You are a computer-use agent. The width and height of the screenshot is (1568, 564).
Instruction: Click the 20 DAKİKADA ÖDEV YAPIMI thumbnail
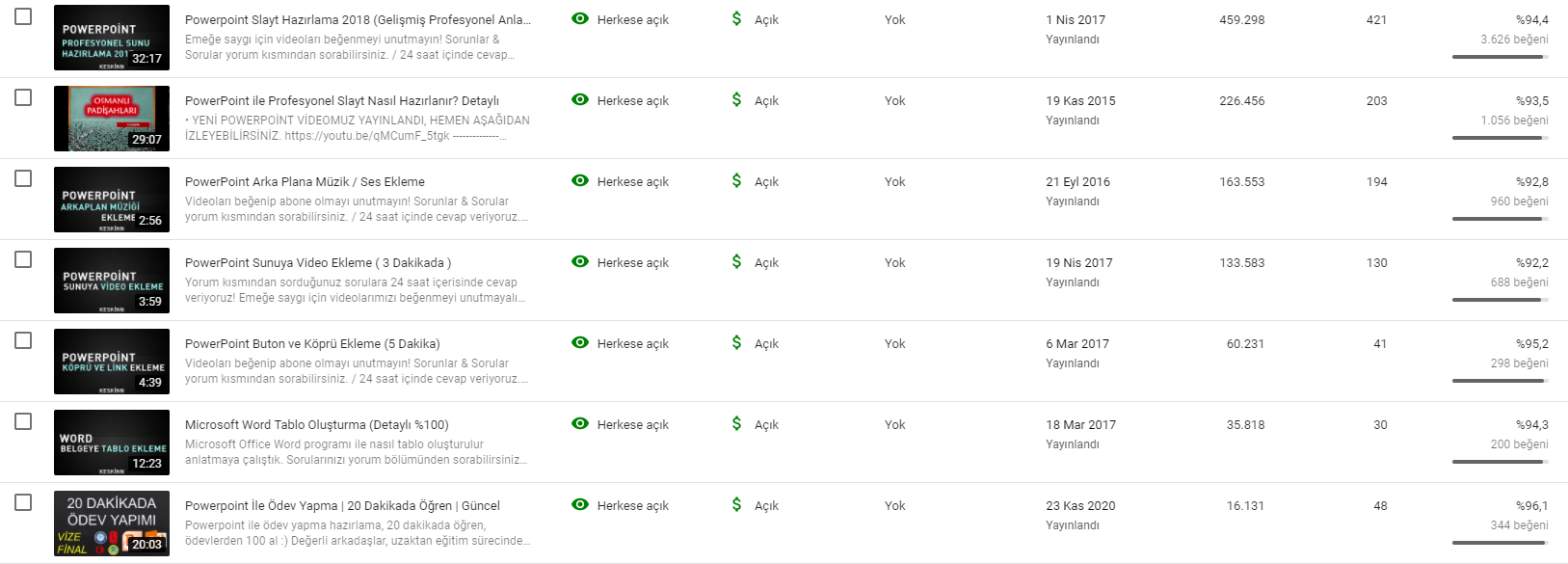(x=112, y=524)
